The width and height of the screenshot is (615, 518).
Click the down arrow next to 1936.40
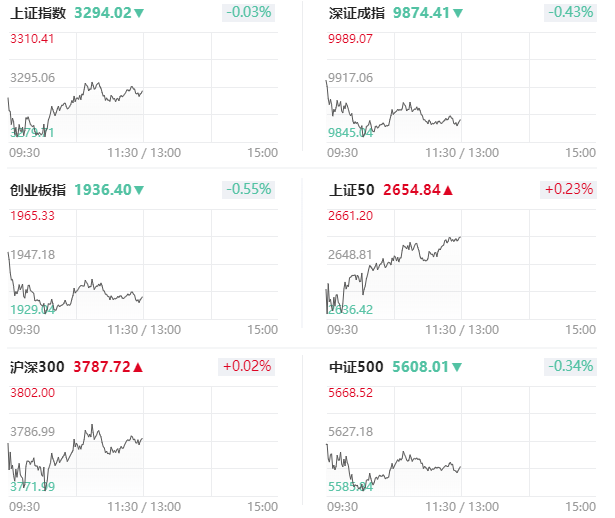[139, 191]
